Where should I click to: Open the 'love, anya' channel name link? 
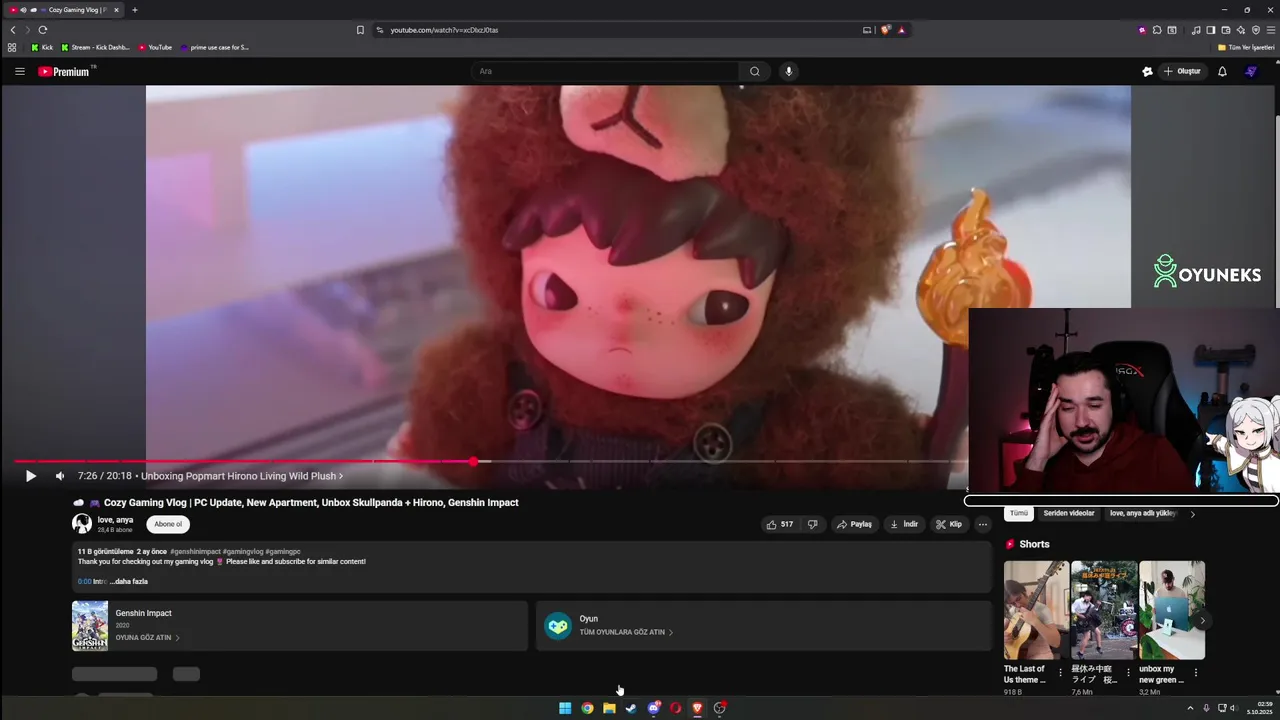click(x=115, y=520)
